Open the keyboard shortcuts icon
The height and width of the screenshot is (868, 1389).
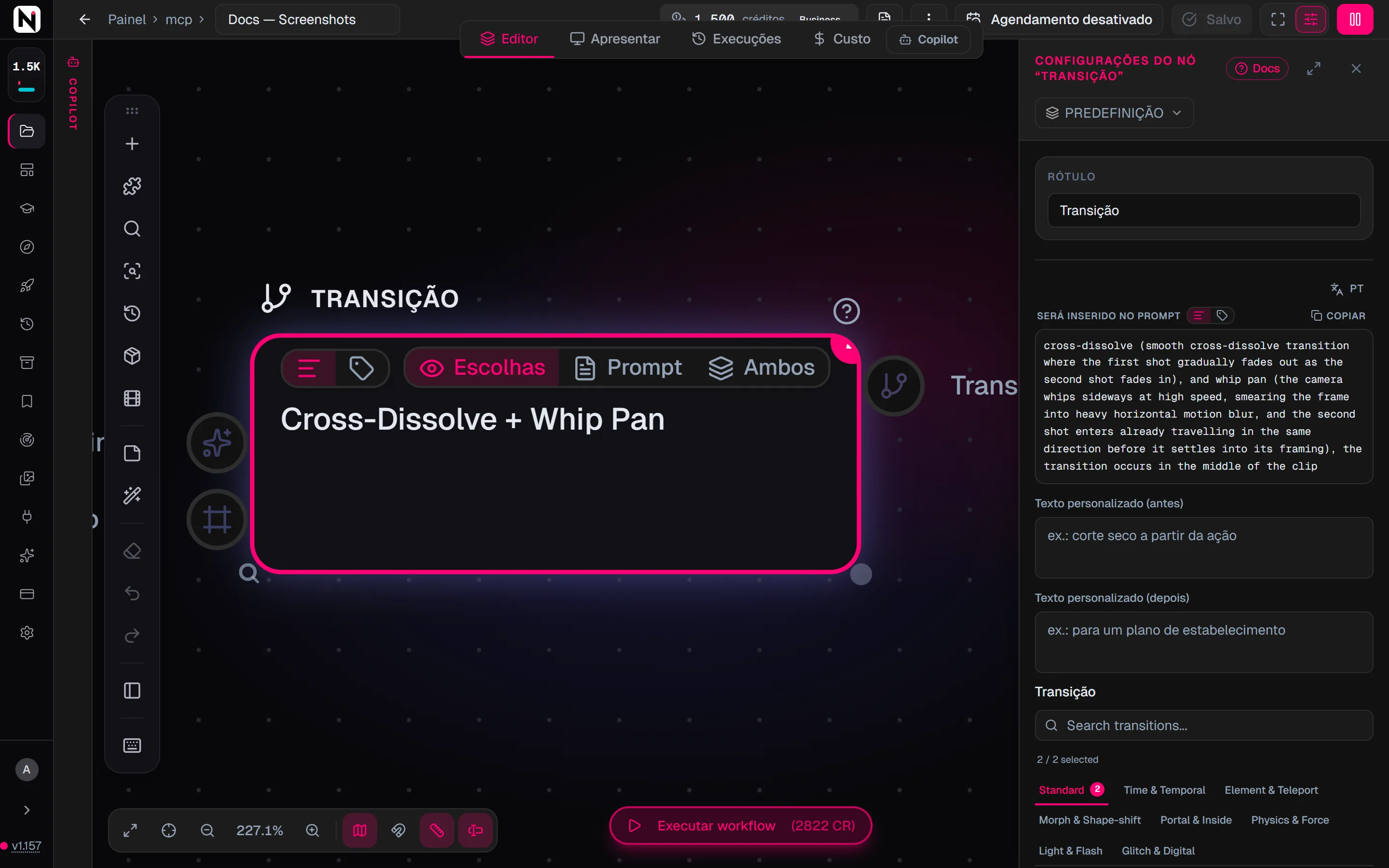[x=132, y=746]
